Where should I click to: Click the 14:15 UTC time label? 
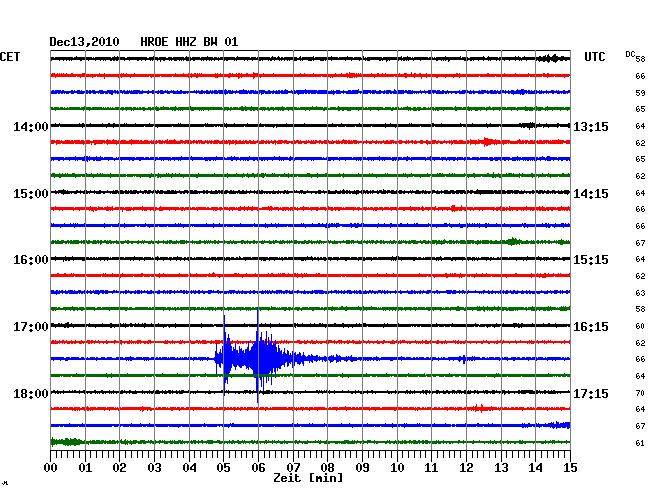coord(591,194)
